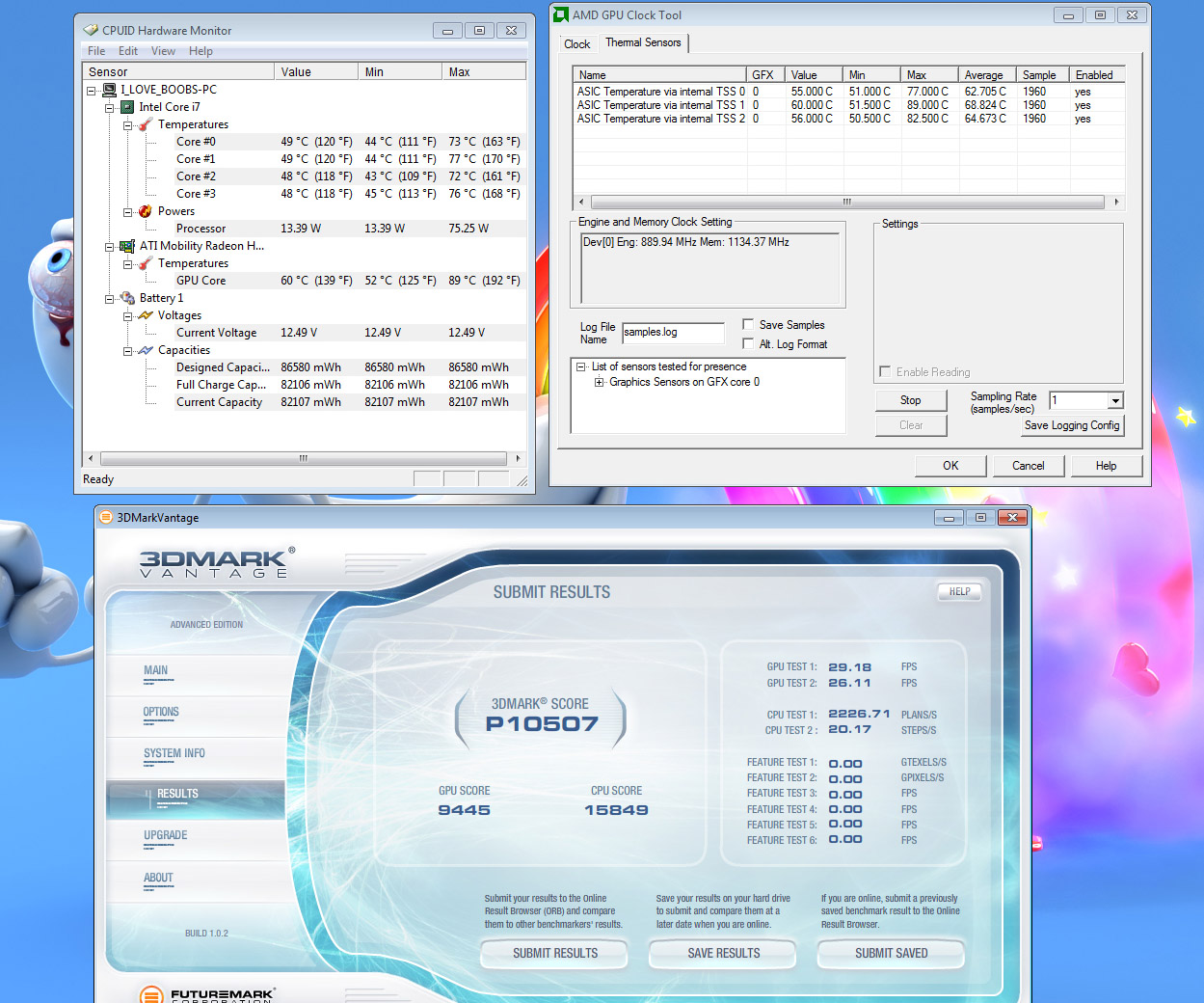The width and height of the screenshot is (1204, 1003).
Task: Click the AMD GPU Clock Tool title icon
Action: pos(561,14)
